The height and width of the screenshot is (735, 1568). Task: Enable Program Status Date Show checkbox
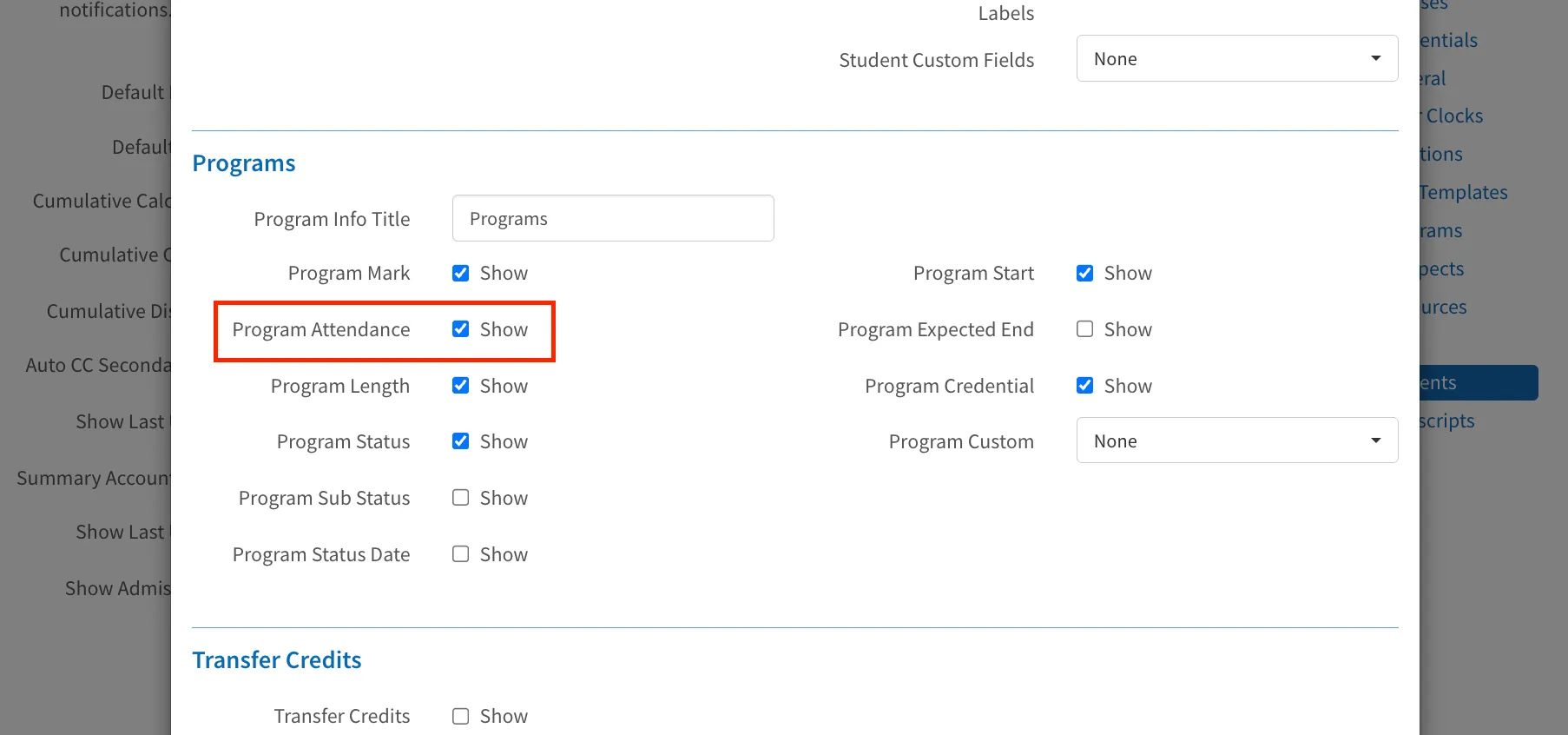tap(460, 554)
